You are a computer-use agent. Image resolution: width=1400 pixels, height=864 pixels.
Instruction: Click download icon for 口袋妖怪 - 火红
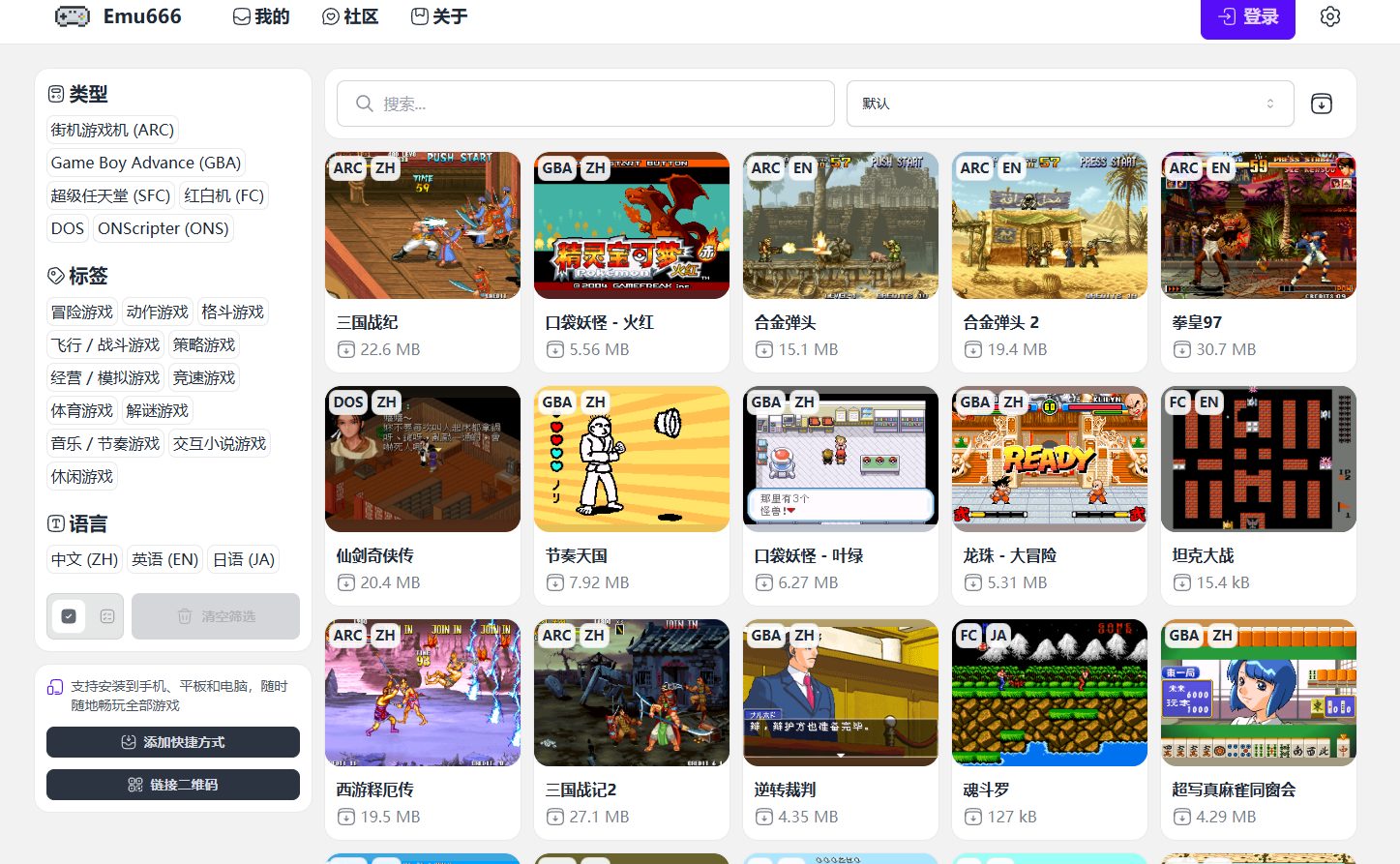pyautogui.click(x=554, y=350)
